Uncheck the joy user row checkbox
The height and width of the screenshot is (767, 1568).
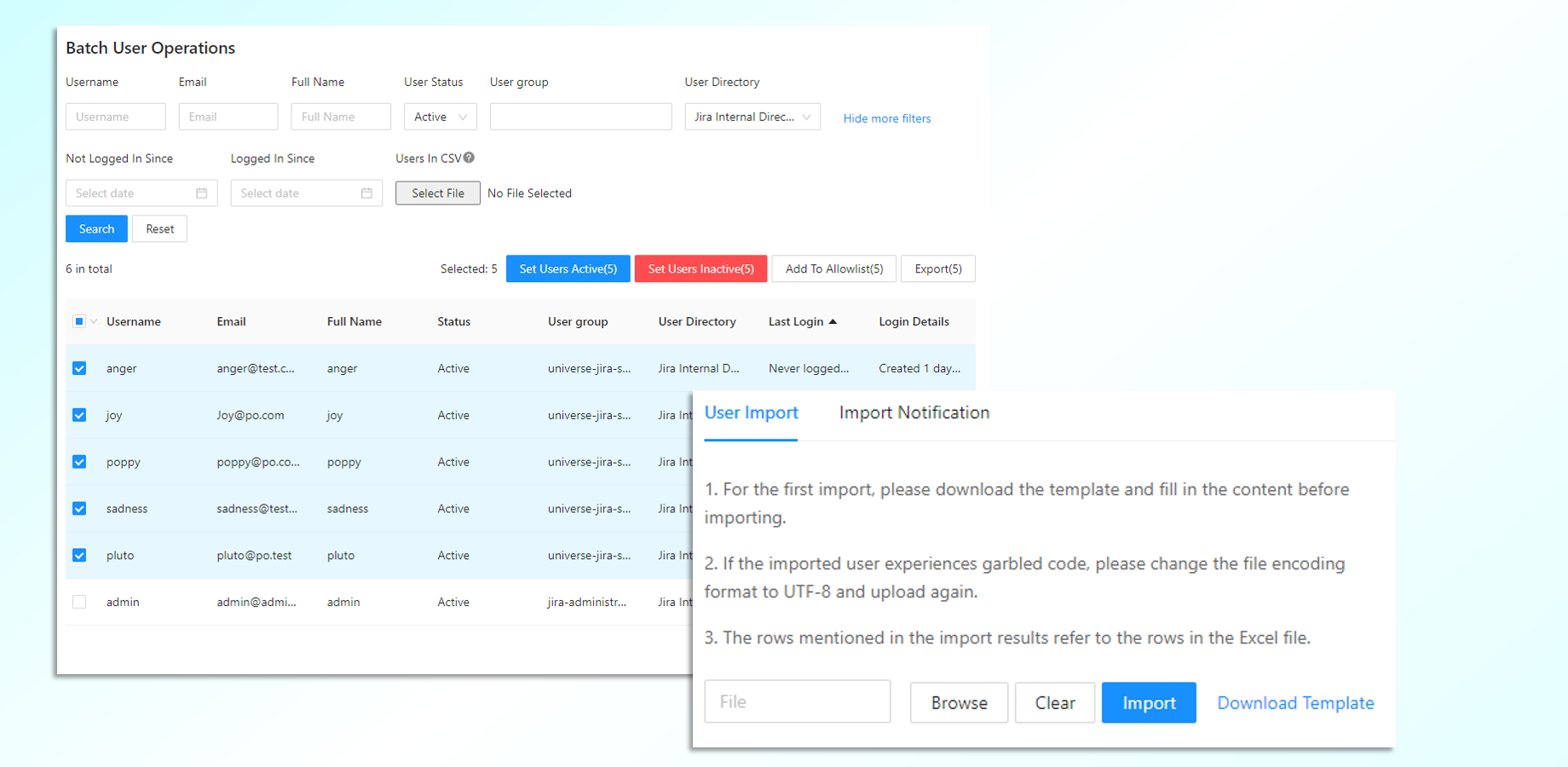coord(79,415)
